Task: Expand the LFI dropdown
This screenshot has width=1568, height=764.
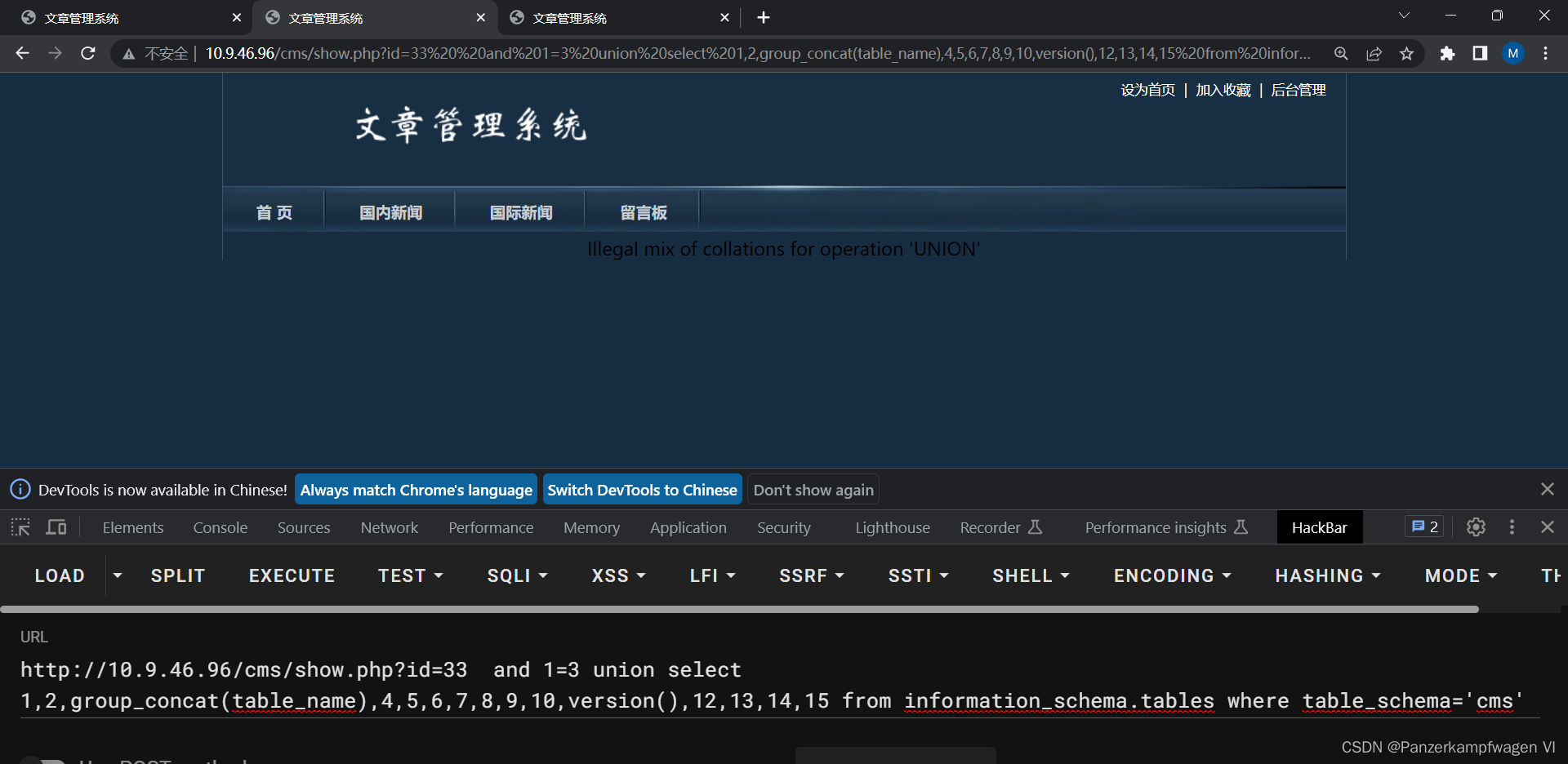Action: [712, 575]
